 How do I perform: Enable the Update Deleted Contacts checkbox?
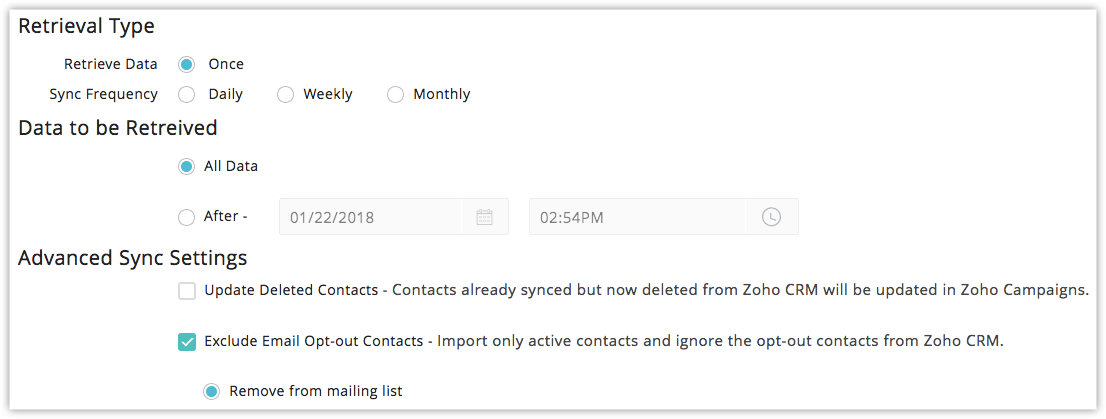187,291
